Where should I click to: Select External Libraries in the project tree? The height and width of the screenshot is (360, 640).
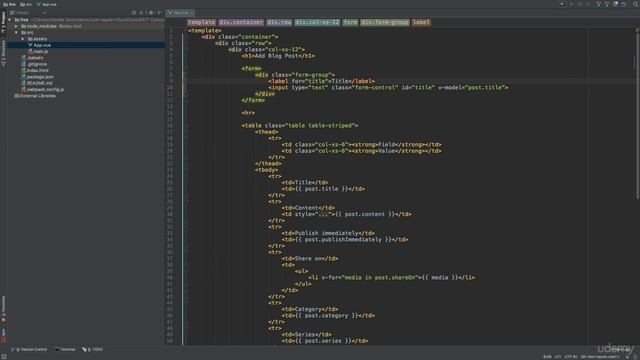tap(38, 96)
